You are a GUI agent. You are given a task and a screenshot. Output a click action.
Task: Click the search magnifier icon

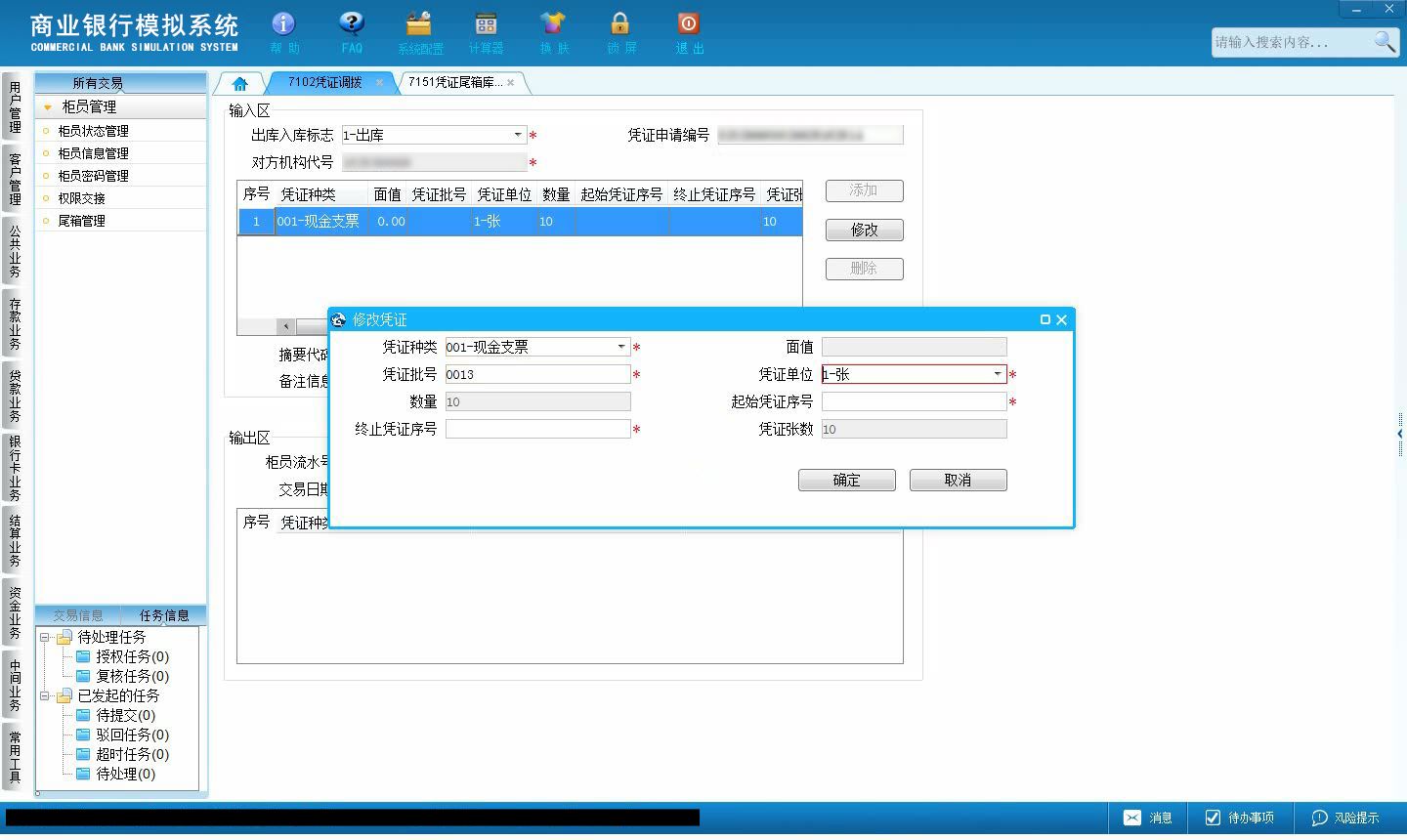tap(1385, 41)
